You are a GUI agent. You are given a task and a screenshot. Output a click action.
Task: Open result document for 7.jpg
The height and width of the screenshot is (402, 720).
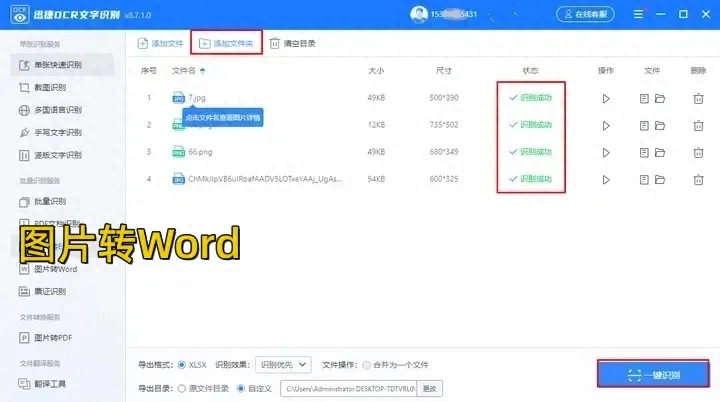point(644,98)
